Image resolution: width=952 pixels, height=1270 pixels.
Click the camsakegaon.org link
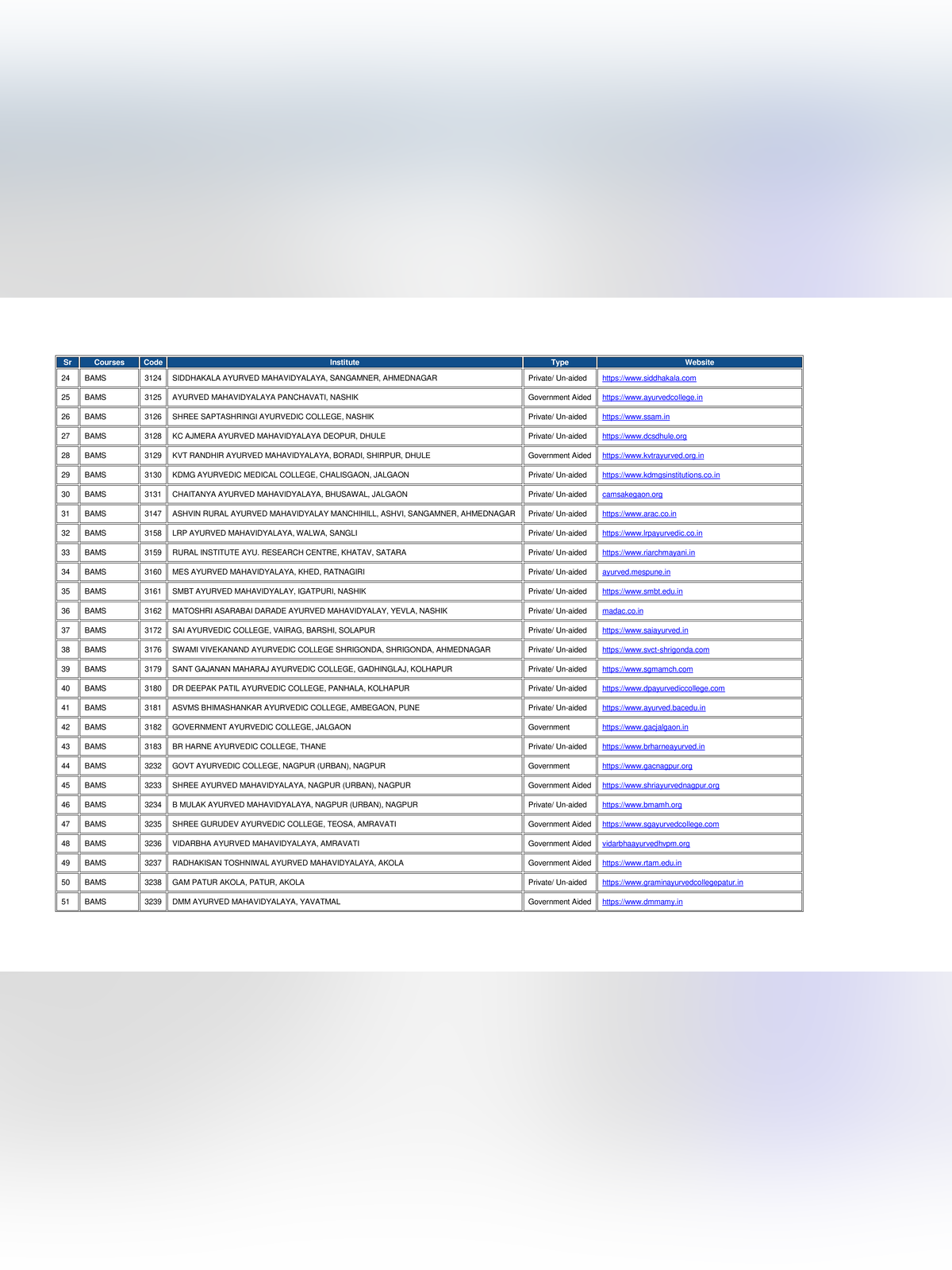tap(632, 495)
